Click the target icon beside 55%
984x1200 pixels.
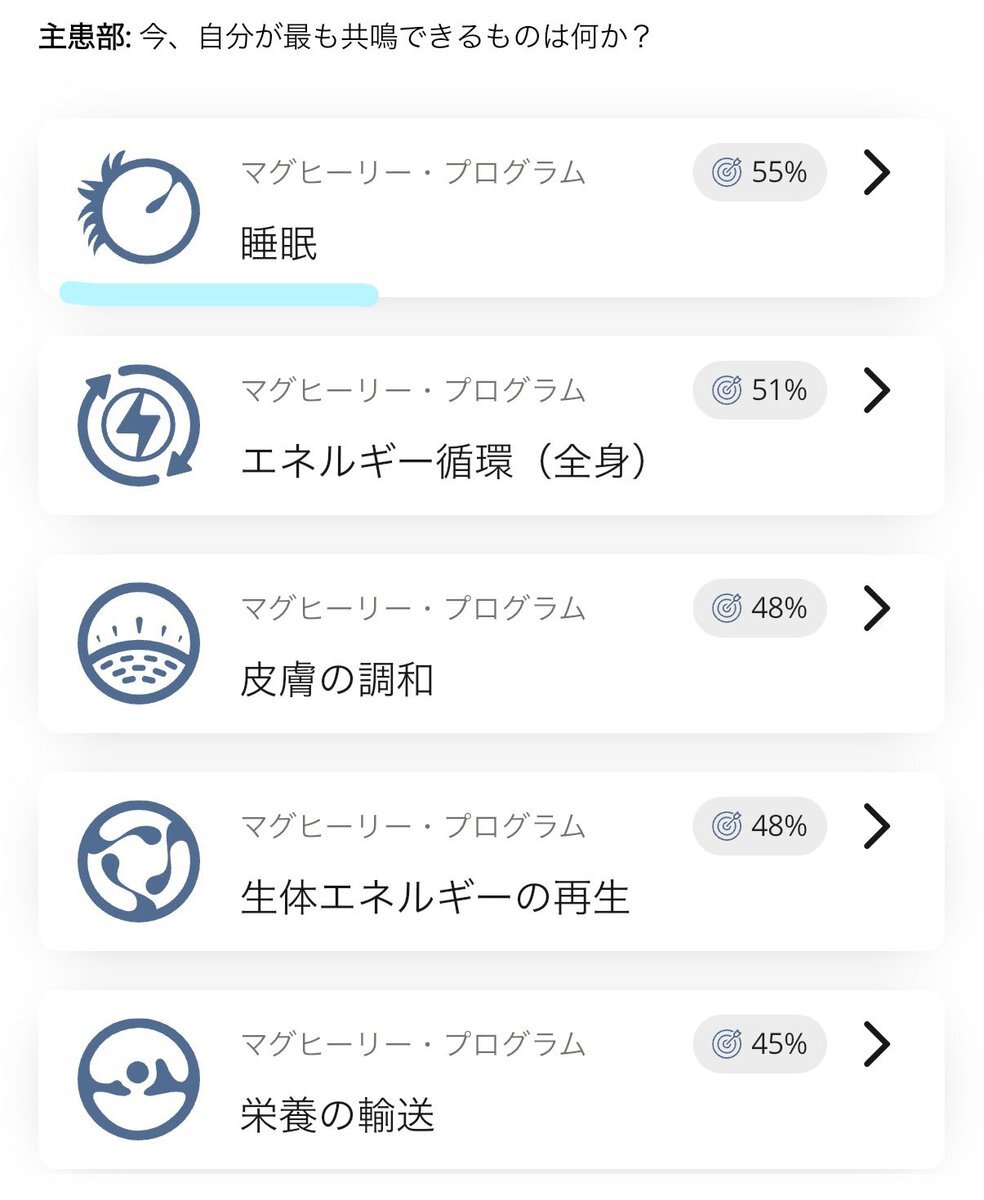click(x=726, y=172)
